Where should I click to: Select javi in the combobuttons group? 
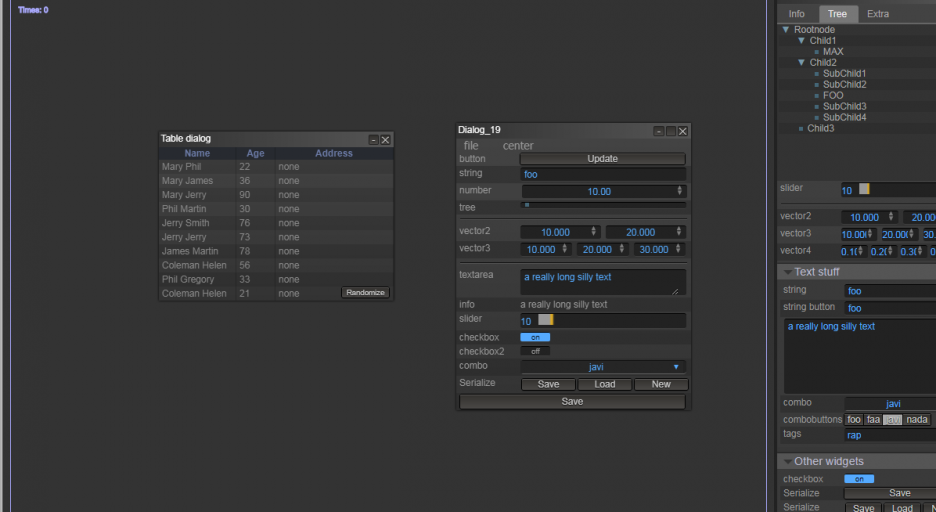tap(893, 420)
